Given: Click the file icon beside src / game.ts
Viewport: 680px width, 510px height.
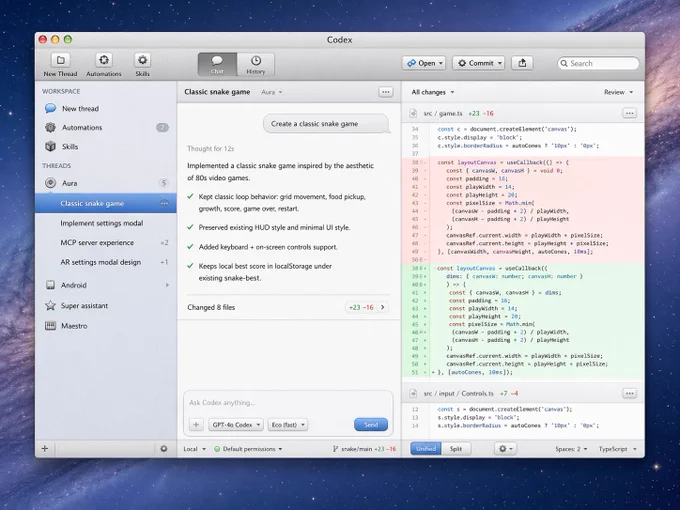Looking at the screenshot, I should coord(413,113).
